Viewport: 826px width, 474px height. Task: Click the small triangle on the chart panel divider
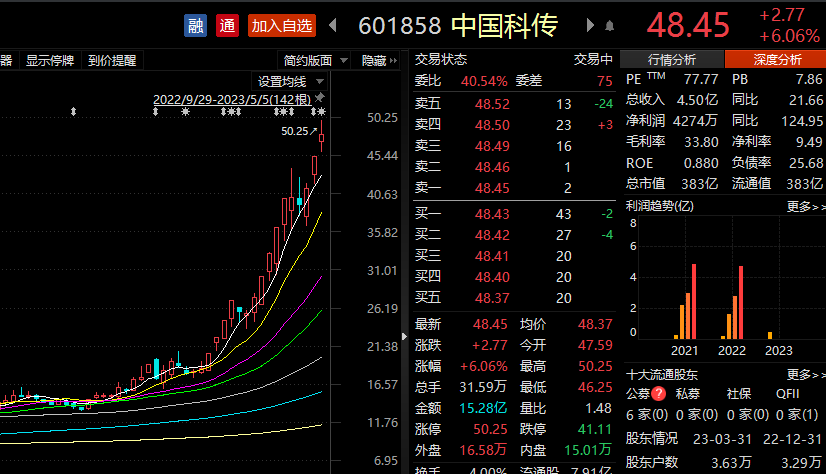pos(404,336)
